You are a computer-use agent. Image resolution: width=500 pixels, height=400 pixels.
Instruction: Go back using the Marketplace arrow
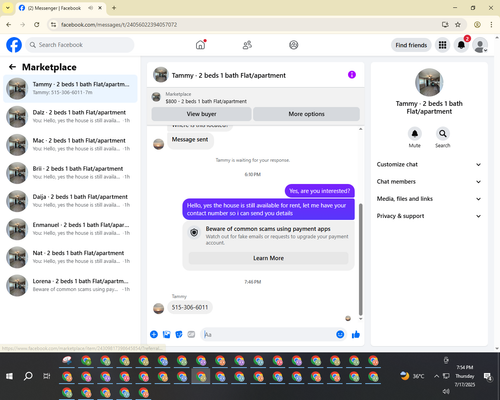tap(12, 67)
